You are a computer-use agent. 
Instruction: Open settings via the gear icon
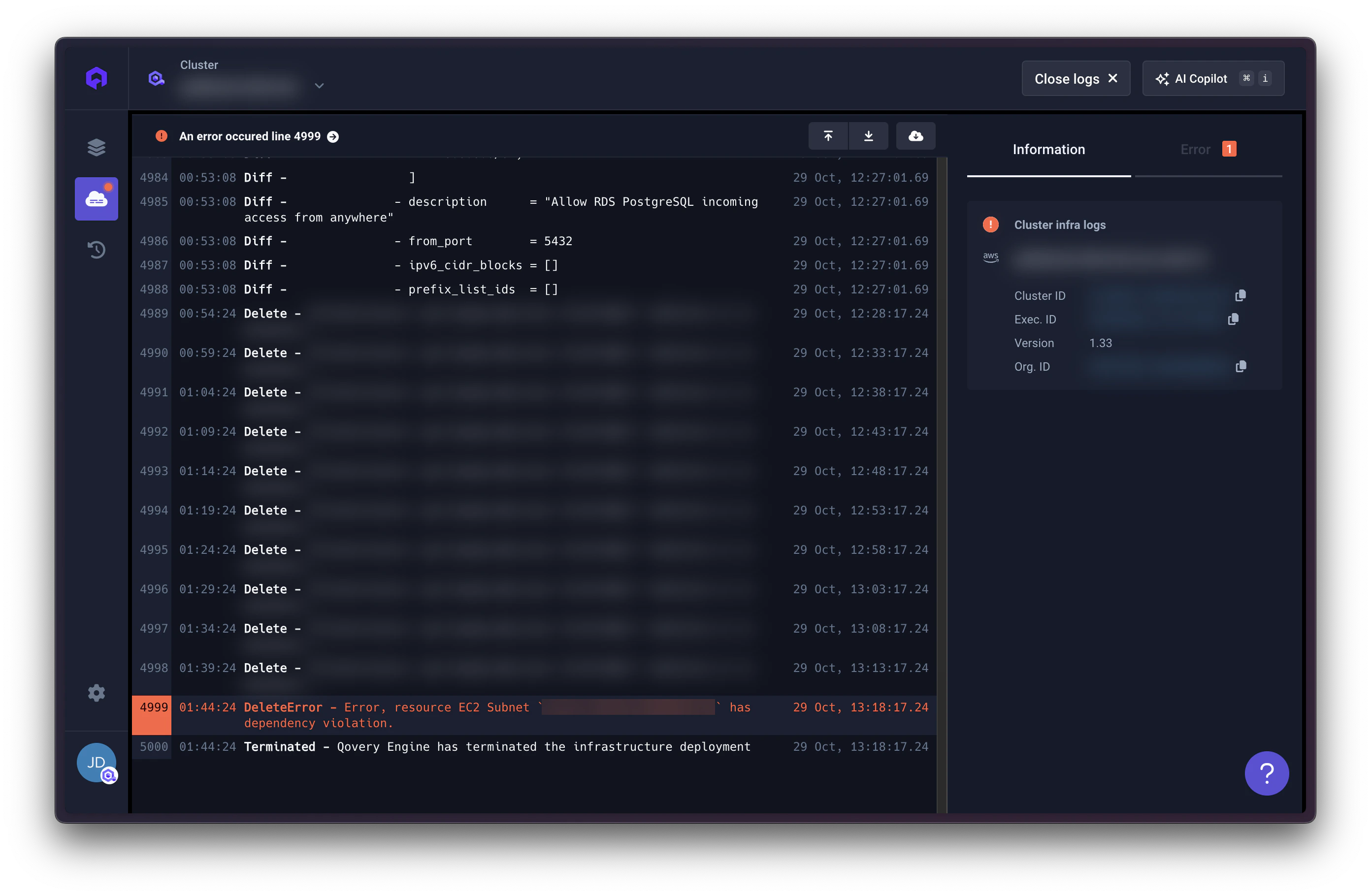pyautogui.click(x=96, y=693)
